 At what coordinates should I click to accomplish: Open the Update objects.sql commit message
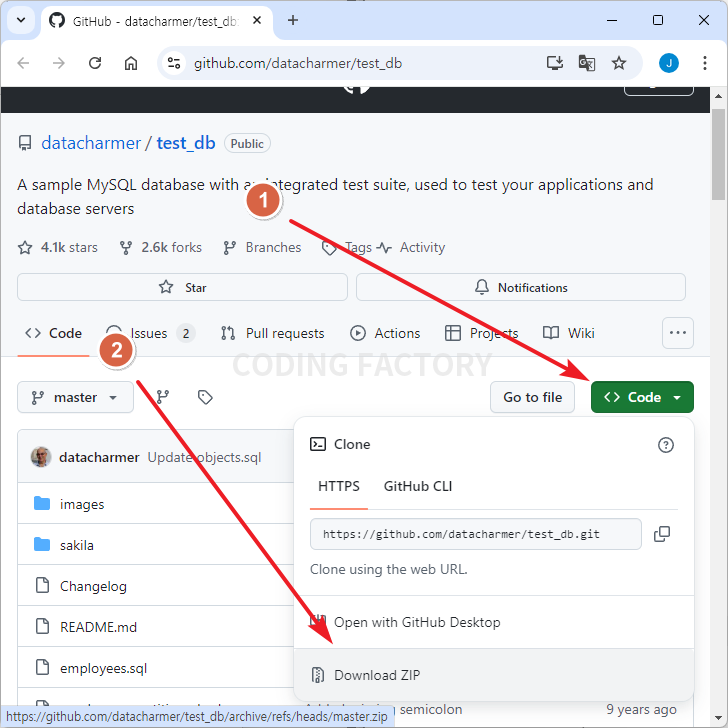tap(204, 458)
